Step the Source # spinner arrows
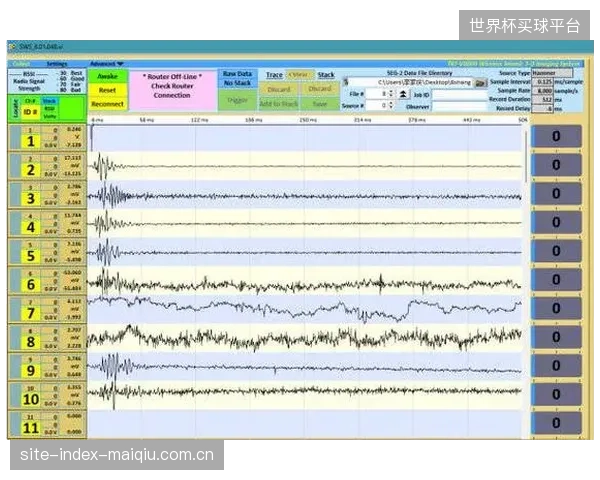 [x=391, y=105]
